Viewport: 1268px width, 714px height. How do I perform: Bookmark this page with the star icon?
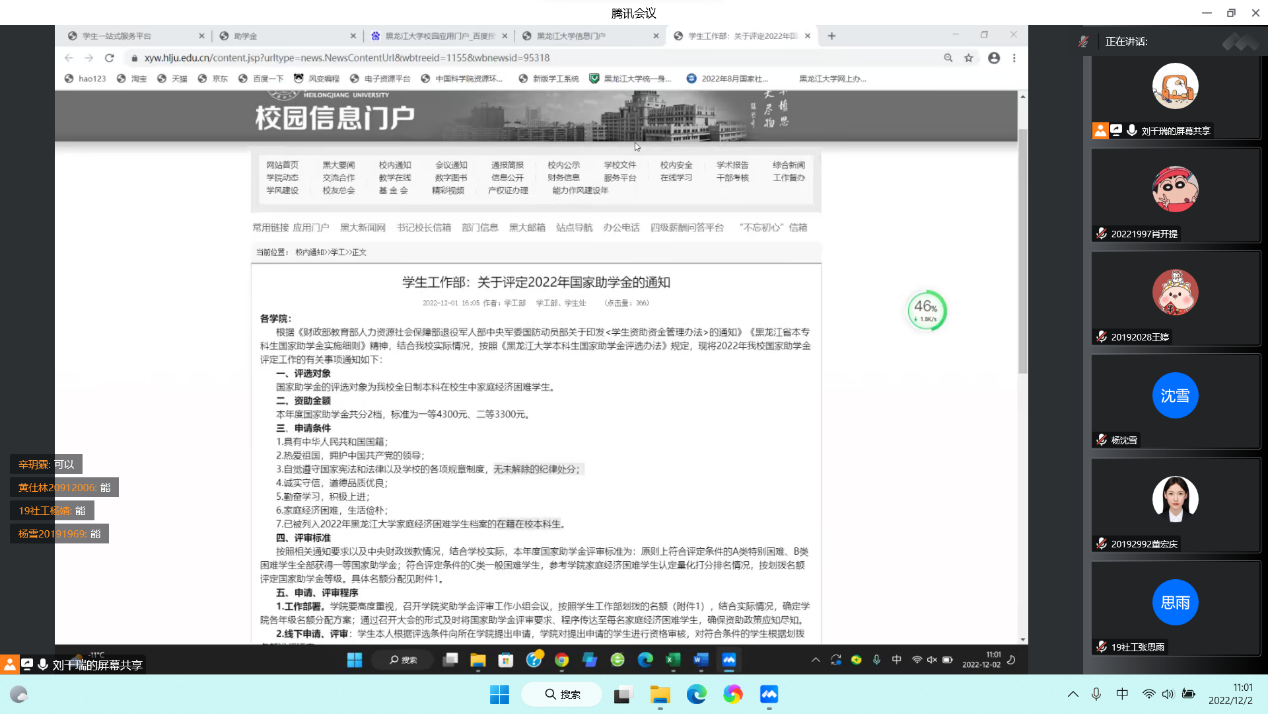pos(968,58)
